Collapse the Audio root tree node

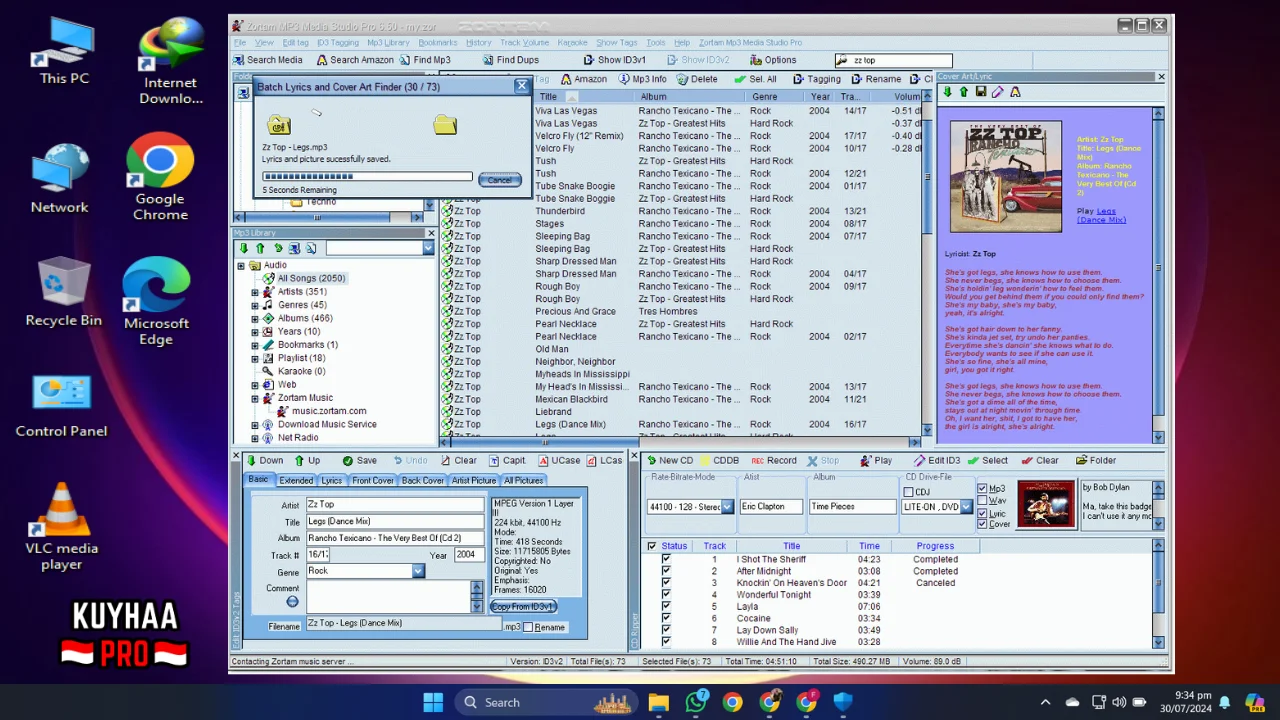241,265
